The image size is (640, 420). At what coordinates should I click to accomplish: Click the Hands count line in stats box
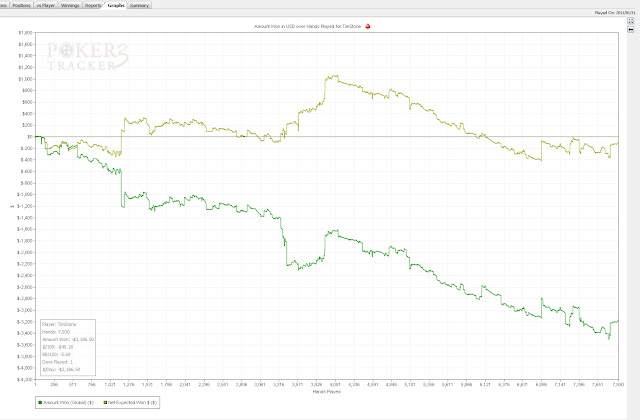(56, 332)
